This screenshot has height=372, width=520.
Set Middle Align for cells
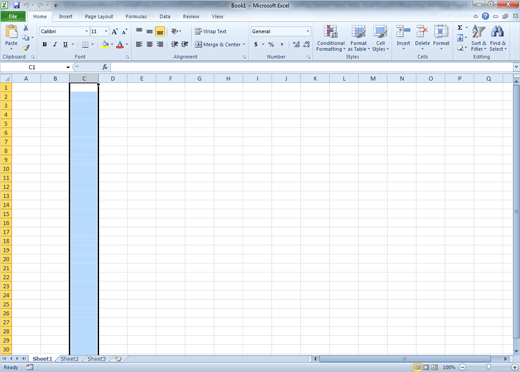150,31
